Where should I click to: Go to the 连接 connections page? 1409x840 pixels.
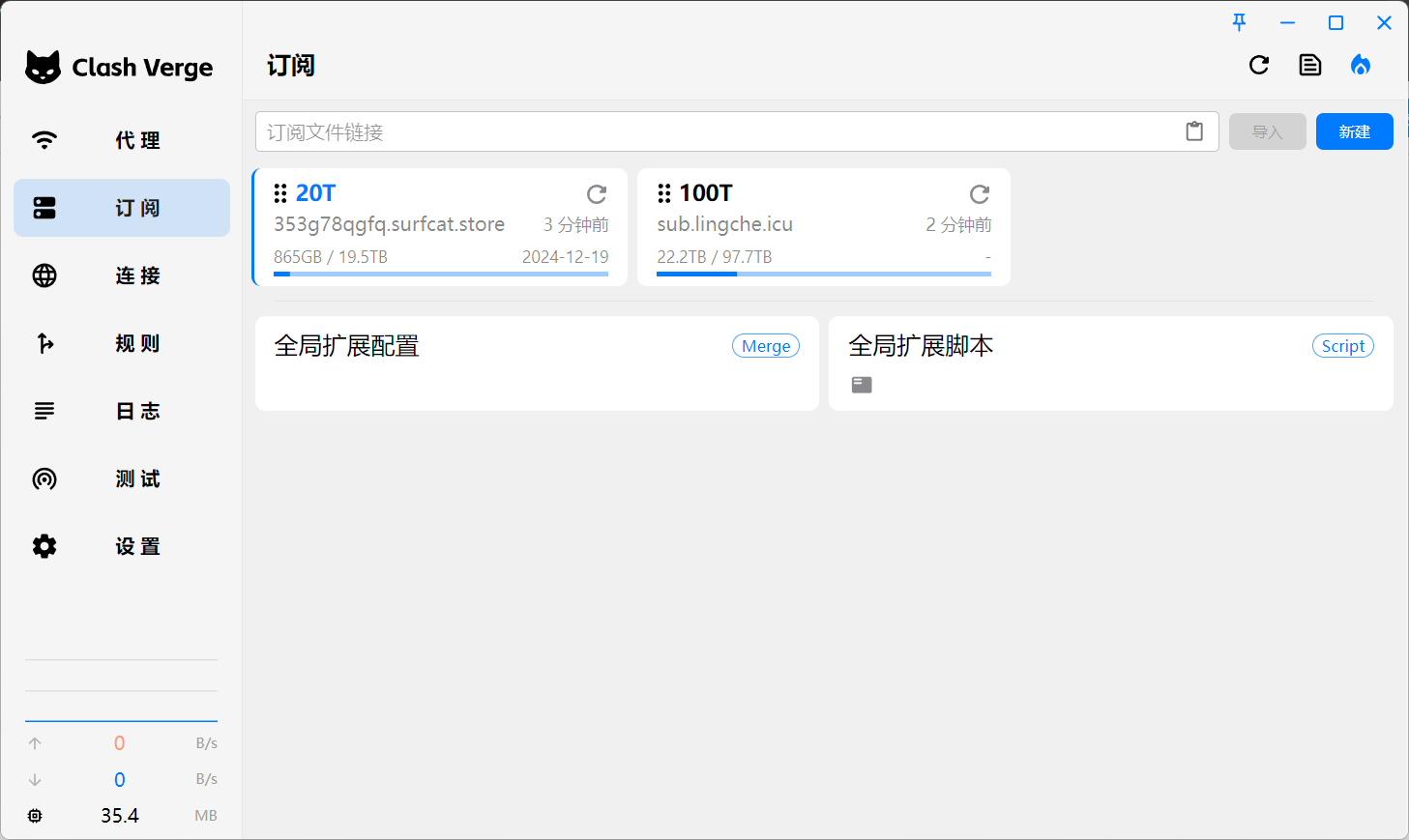(x=122, y=275)
